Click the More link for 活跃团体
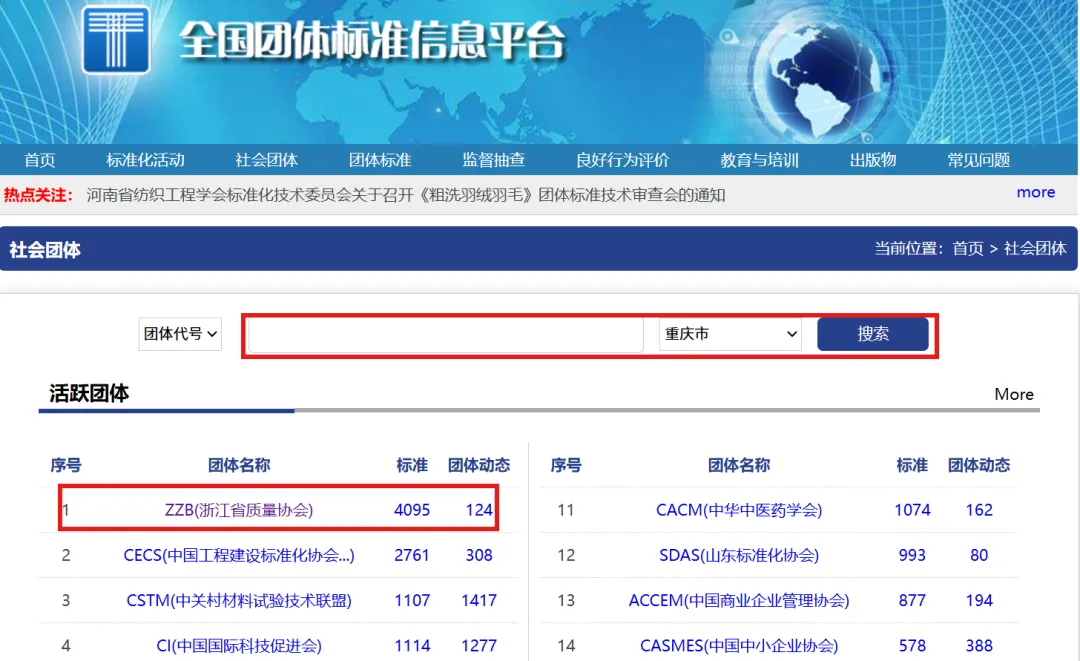1080x661 pixels. click(1014, 394)
